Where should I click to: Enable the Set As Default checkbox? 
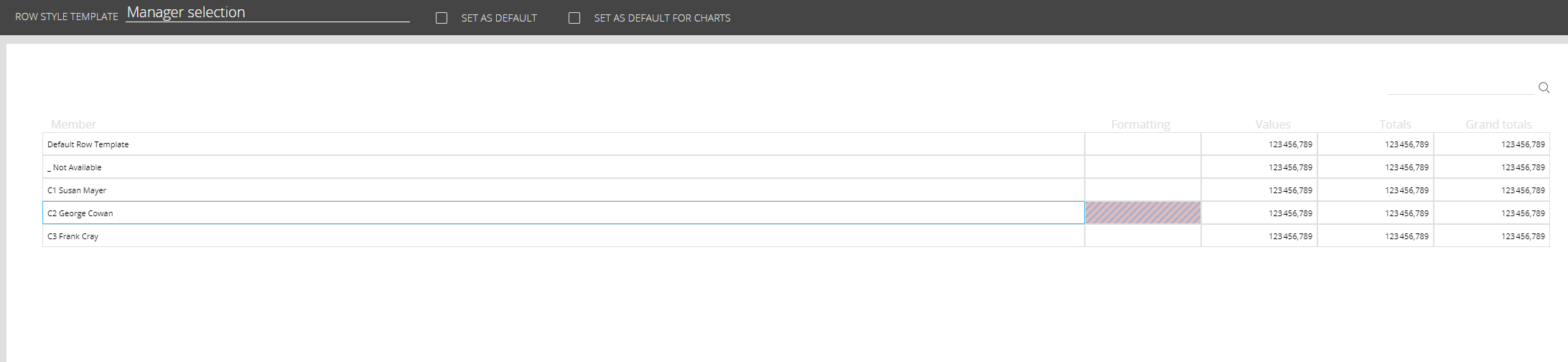pyautogui.click(x=442, y=18)
